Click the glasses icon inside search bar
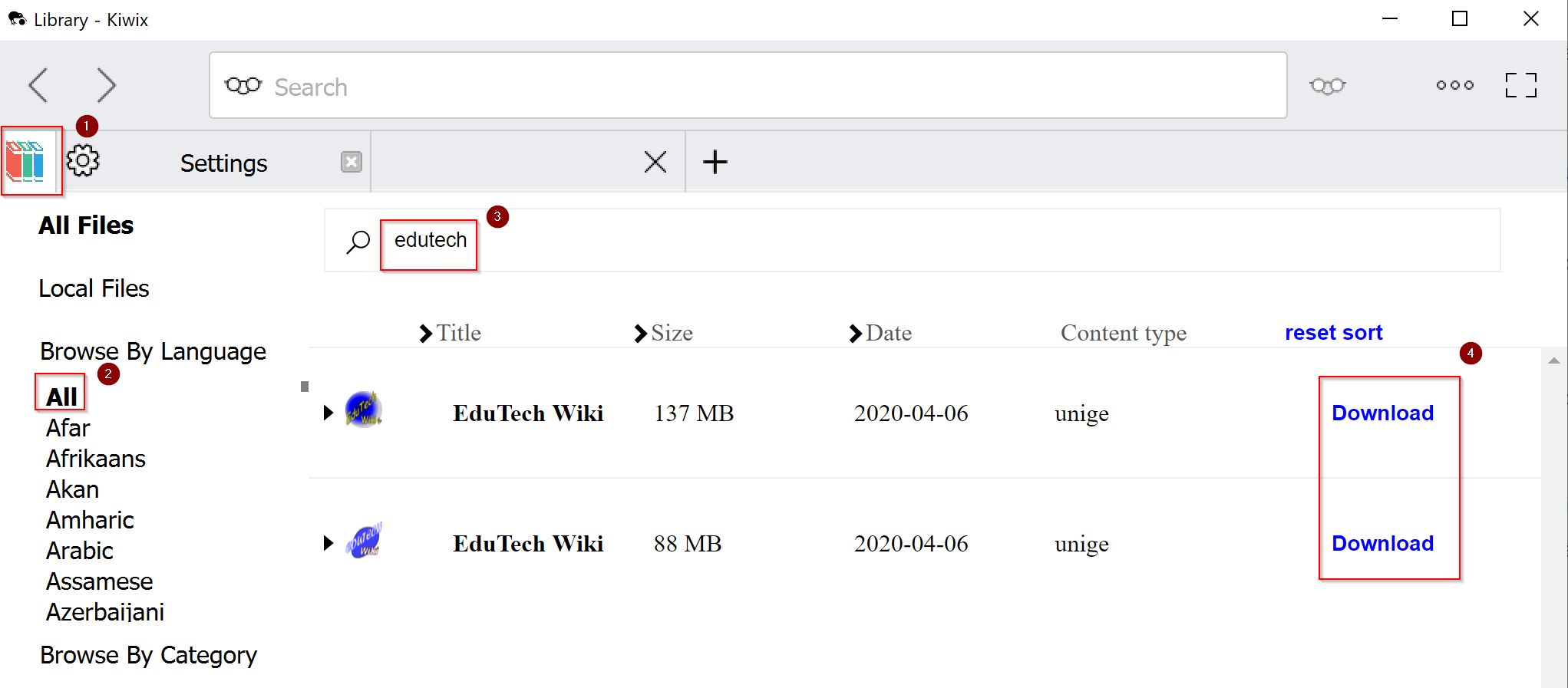Screen dimensions: 1568x688 [x=243, y=86]
